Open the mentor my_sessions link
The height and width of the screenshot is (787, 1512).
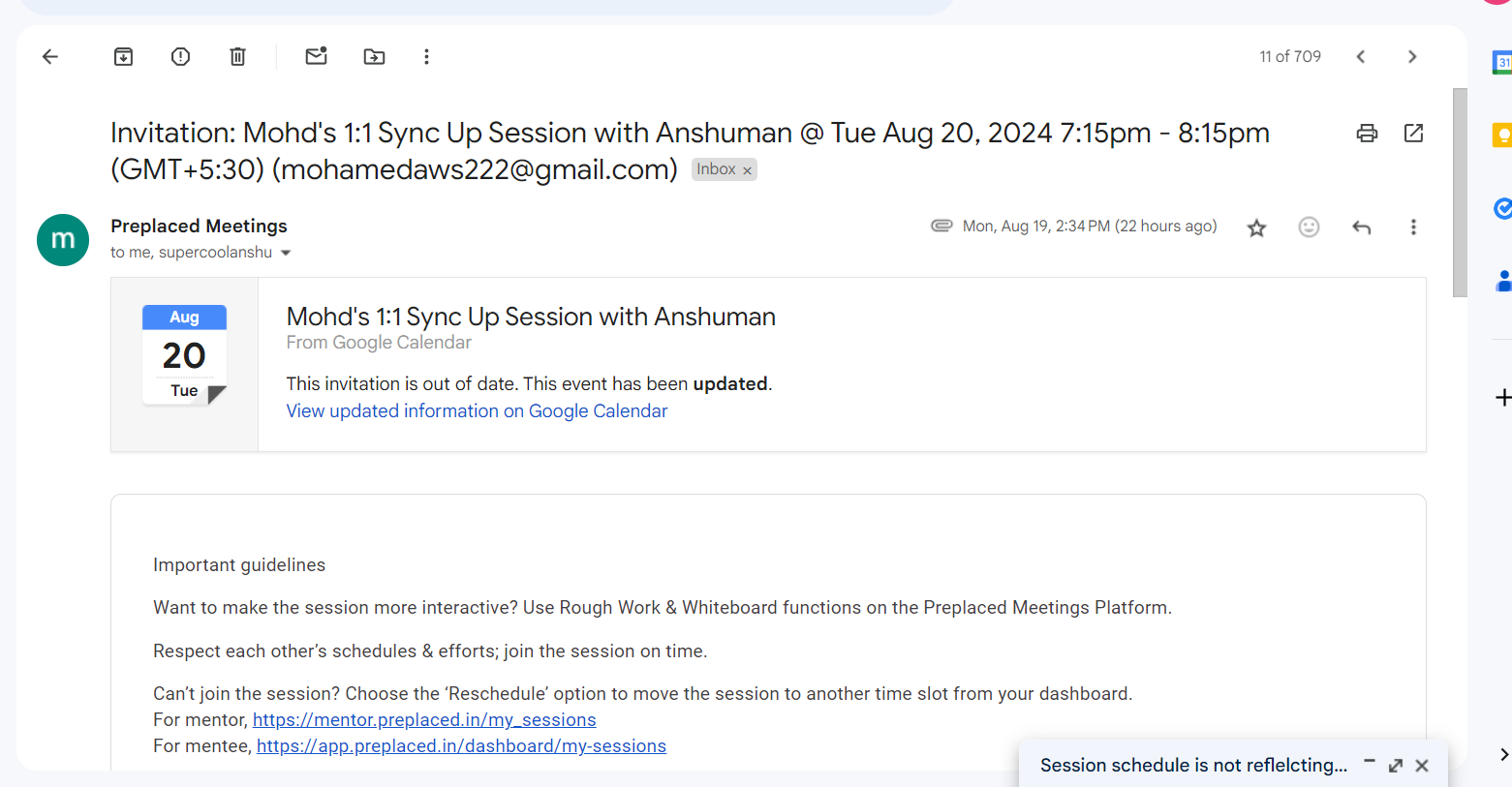tap(424, 720)
